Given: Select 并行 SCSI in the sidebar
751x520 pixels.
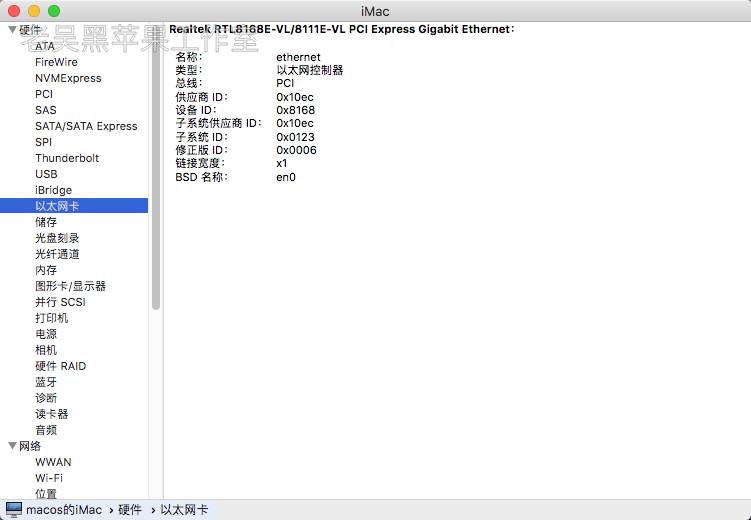Looking at the screenshot, I should pyautogui.click(x=60, y=302).
